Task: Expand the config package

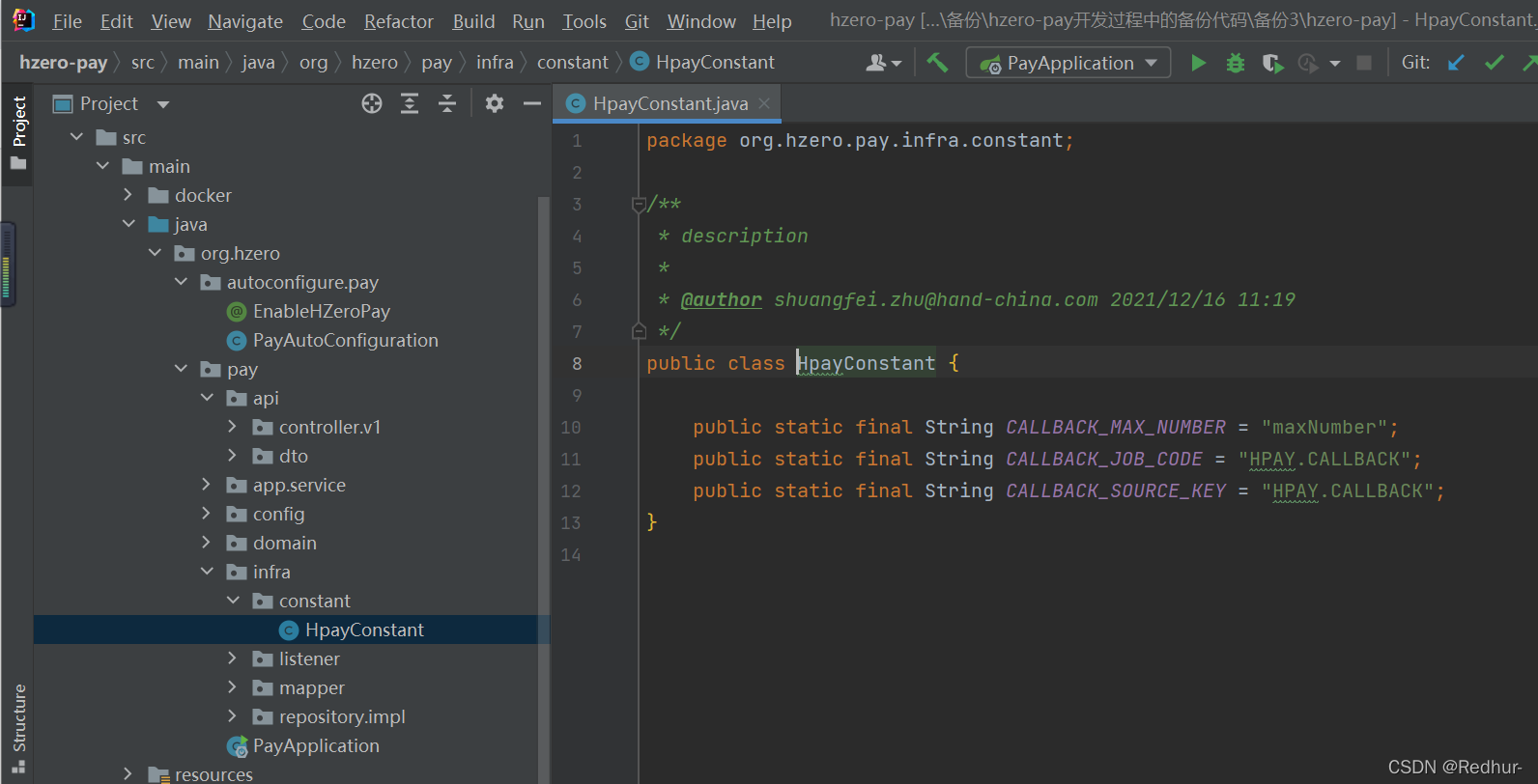Action: (x=206, y=514)
